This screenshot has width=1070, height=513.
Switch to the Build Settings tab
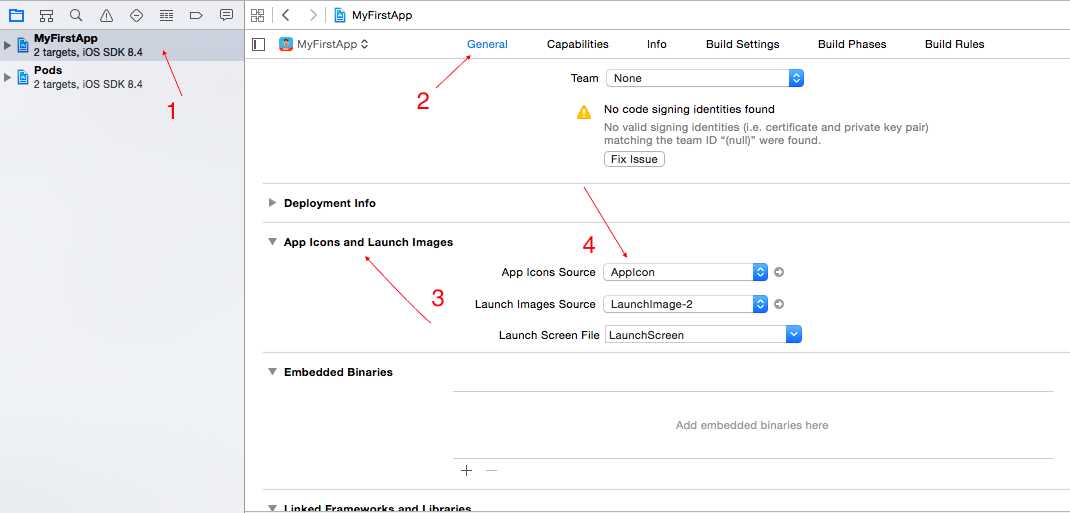click(x=742, y=44)
